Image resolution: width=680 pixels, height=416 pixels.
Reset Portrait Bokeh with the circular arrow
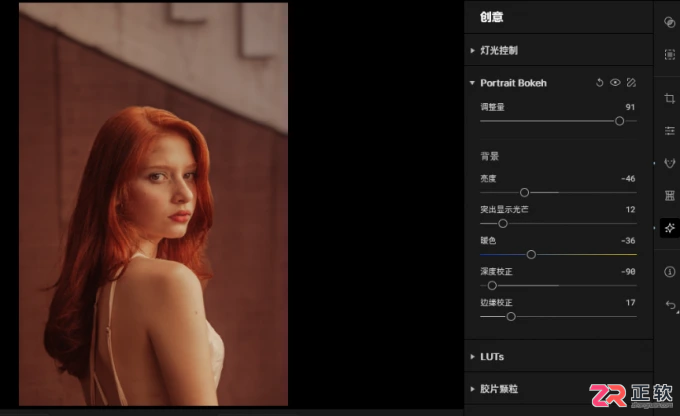coord(599,82)
